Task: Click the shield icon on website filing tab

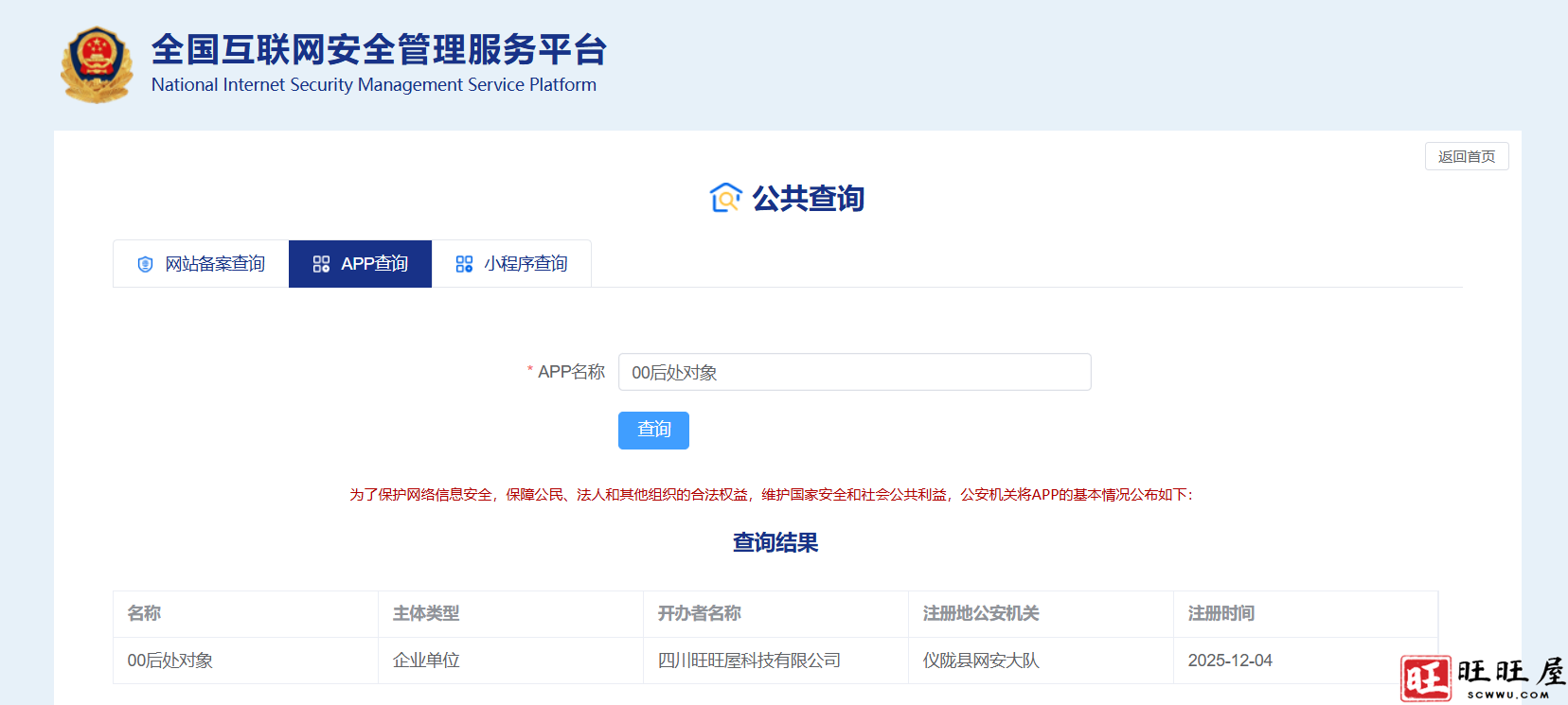Action: tap(145, 264)
